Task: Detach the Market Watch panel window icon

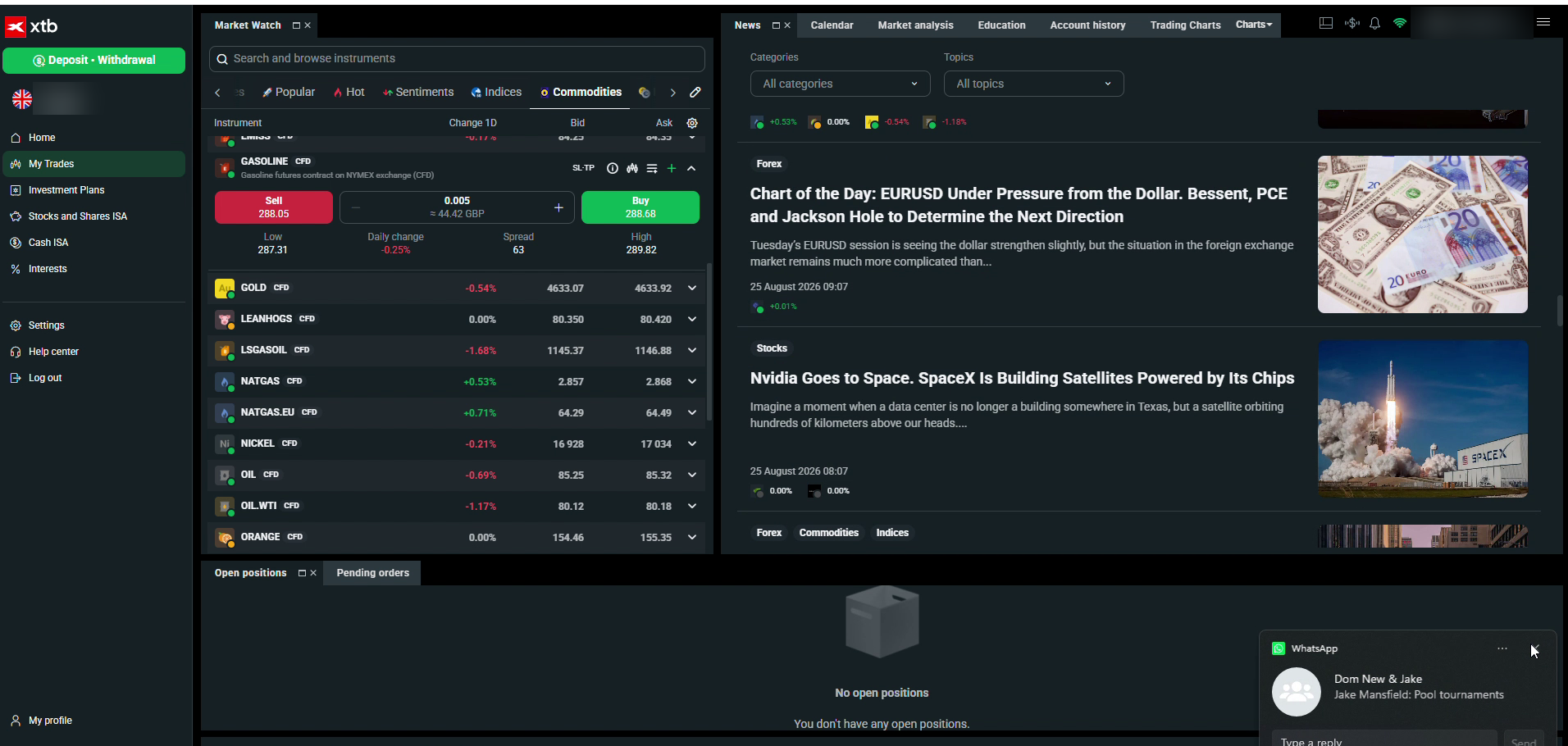Action: (296, 25)
